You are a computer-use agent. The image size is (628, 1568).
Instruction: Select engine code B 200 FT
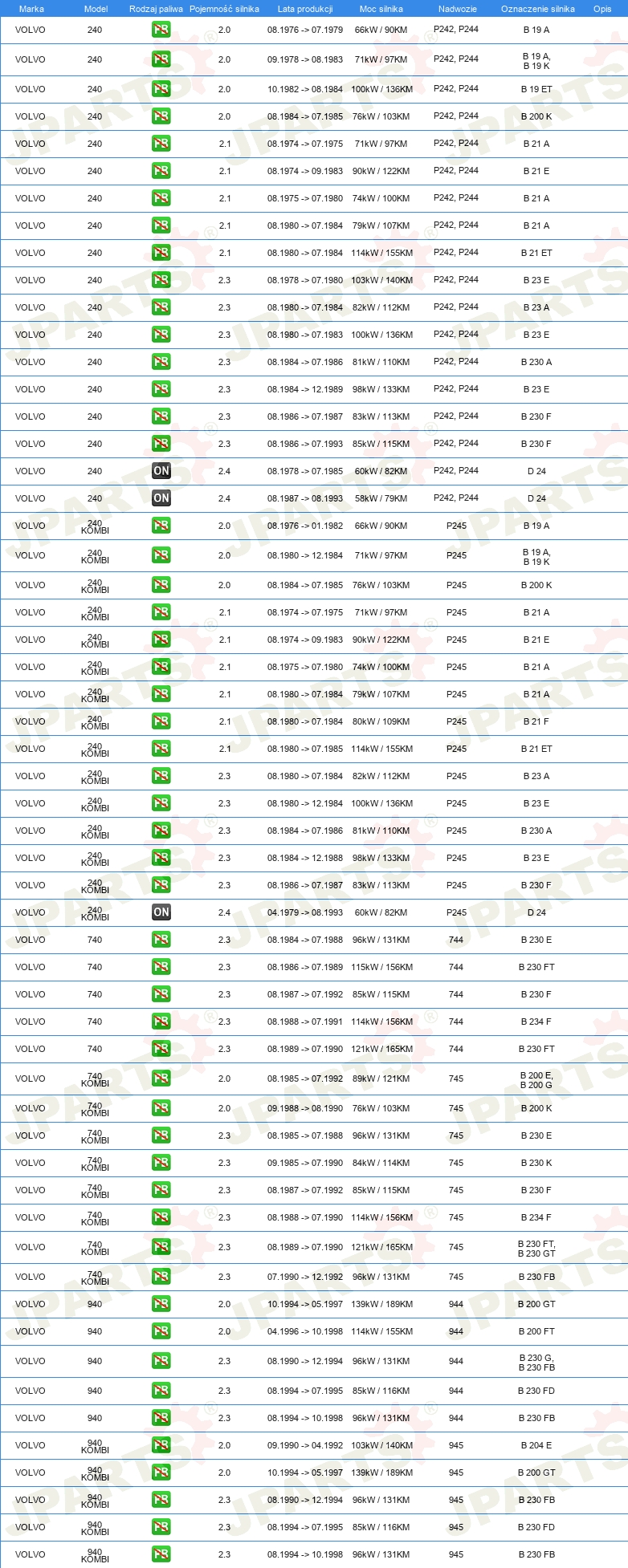tap(536, 1331)
